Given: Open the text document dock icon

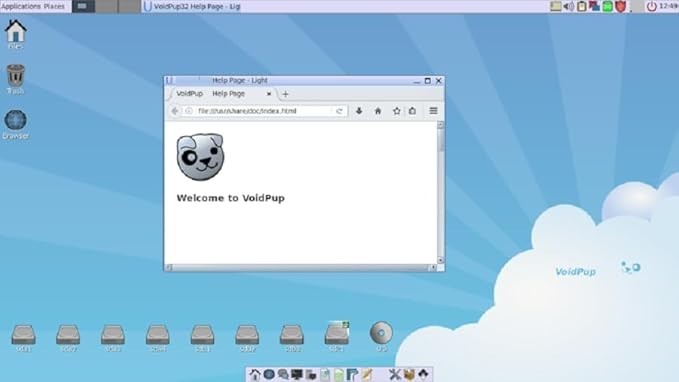Looking at the screenshot, I should 325,374.
